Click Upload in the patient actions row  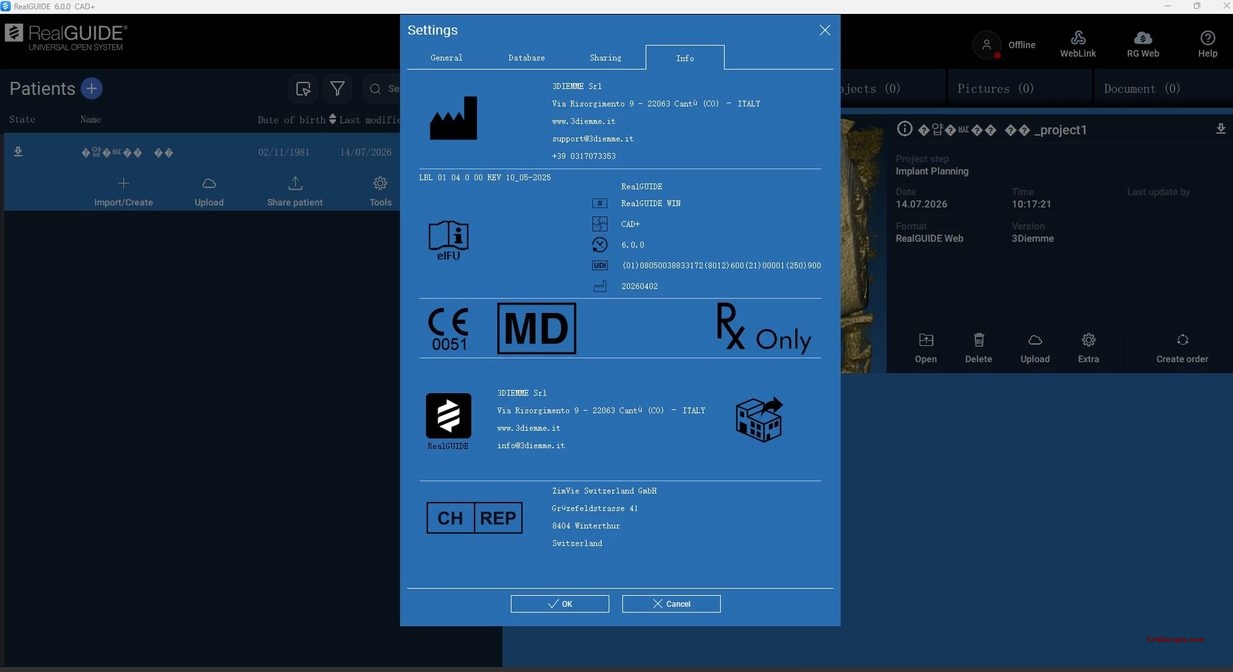pyautogui.click(x=209, y=191)
